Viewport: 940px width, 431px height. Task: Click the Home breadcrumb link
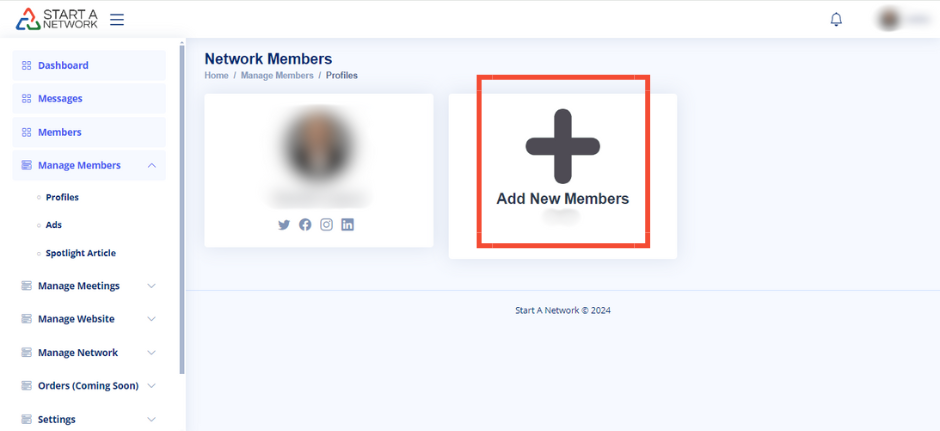click(216, 76)
